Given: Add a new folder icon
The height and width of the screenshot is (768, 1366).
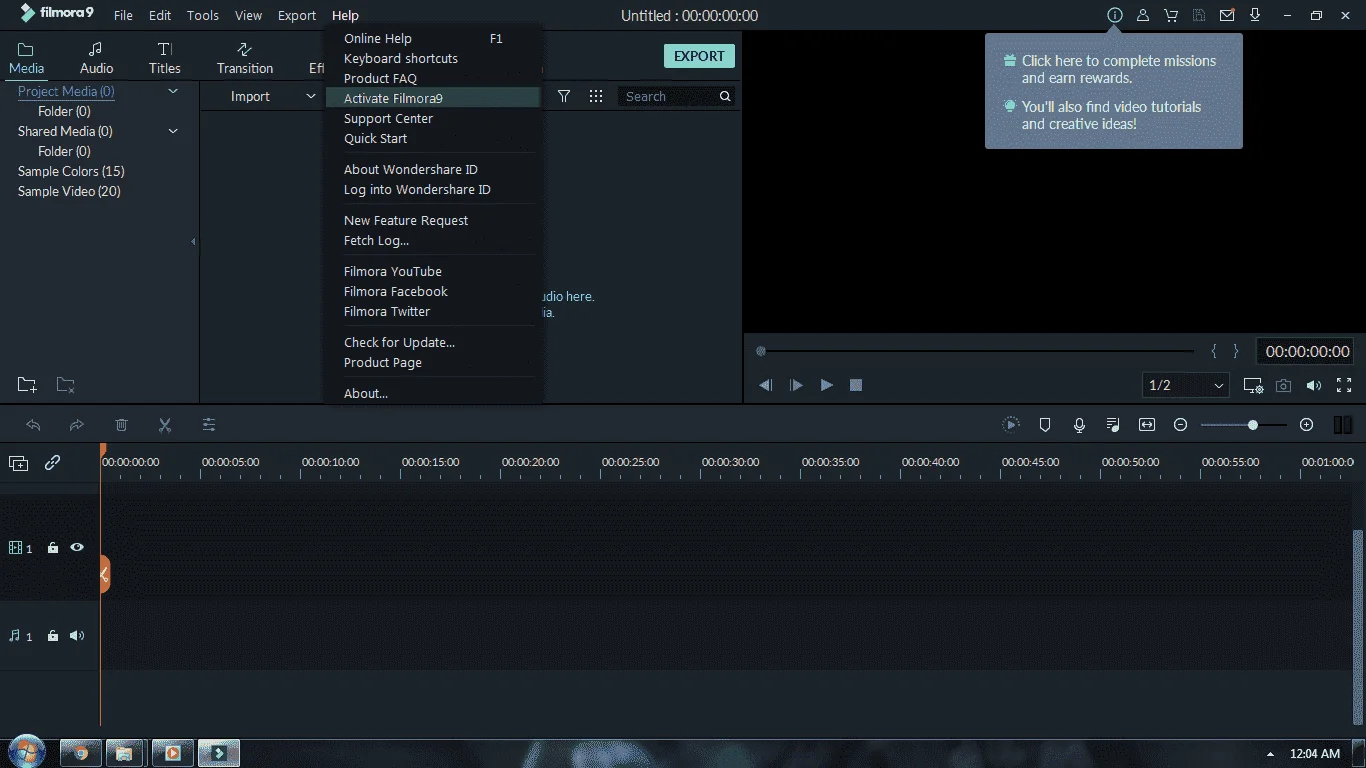Looking at the screenshot, I should pyautogui.click(x=27, y=385).
